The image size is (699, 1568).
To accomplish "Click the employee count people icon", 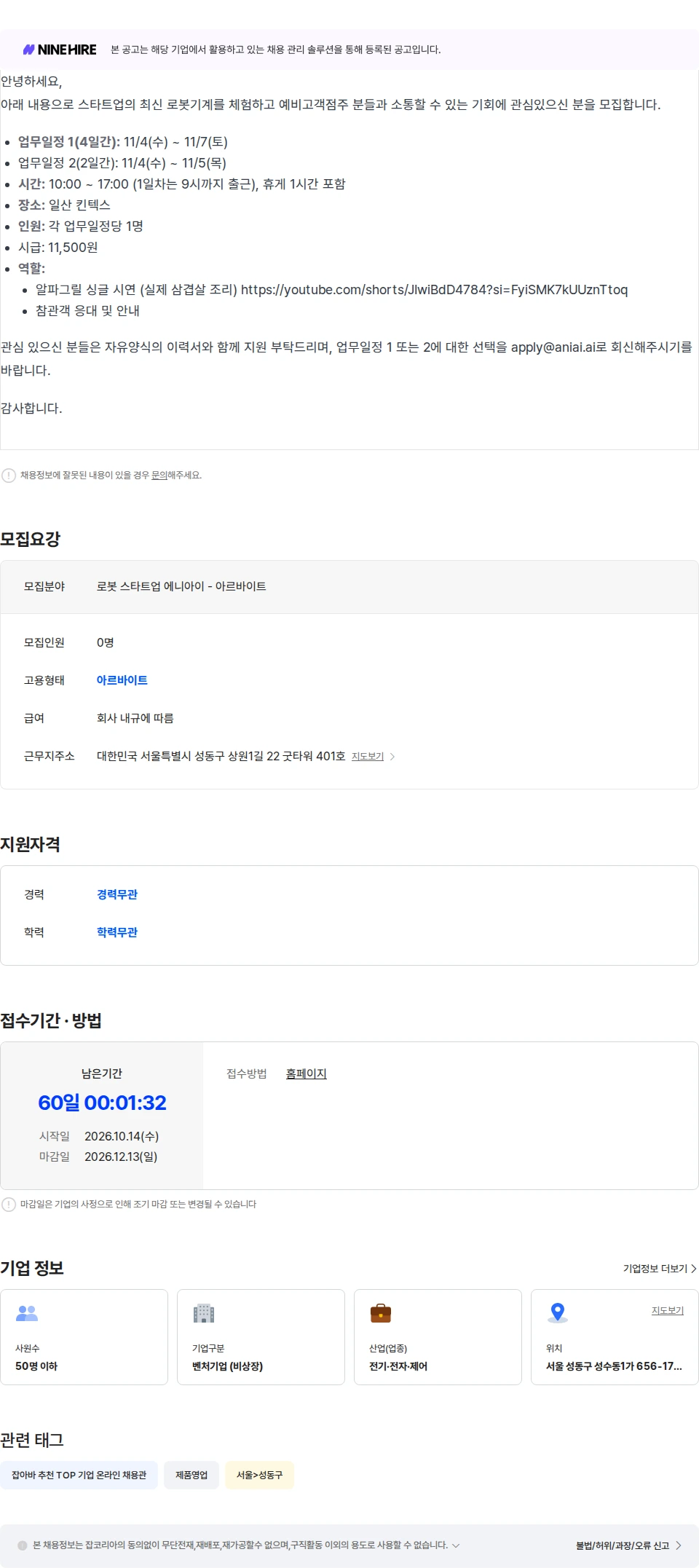I will tap(27, 1313).
